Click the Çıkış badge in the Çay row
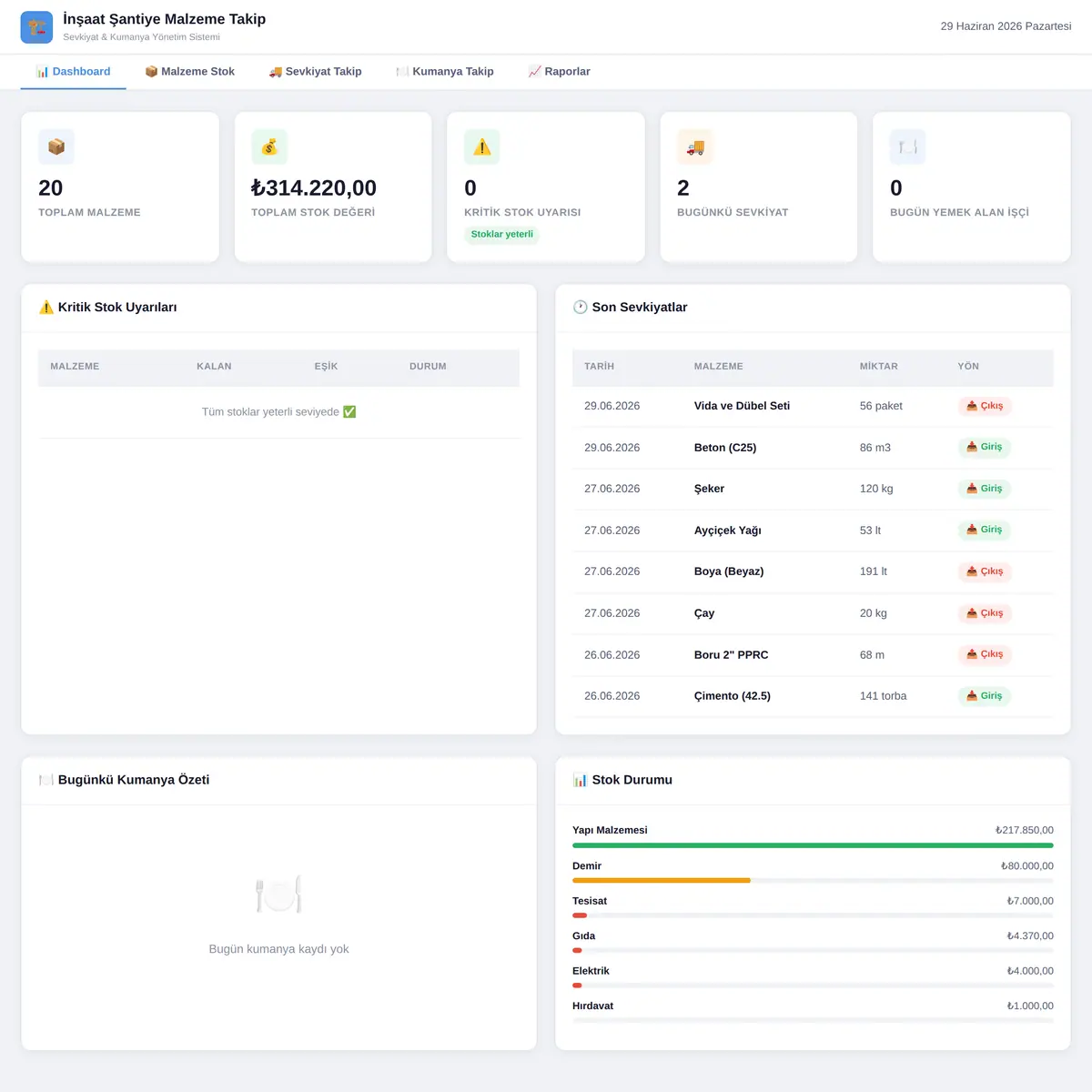The height and width of the screenshot is (1092, 1092). (x=985, y=613)
